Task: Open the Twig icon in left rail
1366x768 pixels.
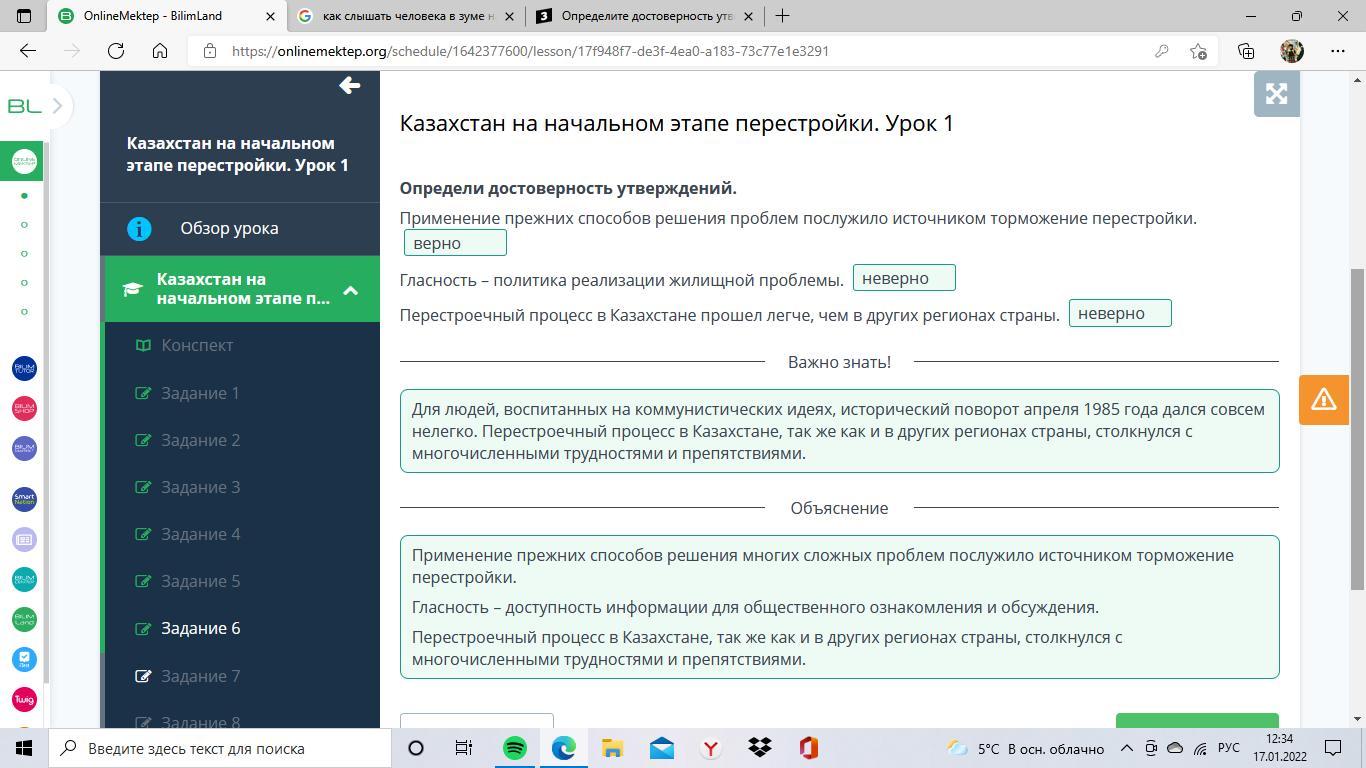Action: click(x=24, y=699)
